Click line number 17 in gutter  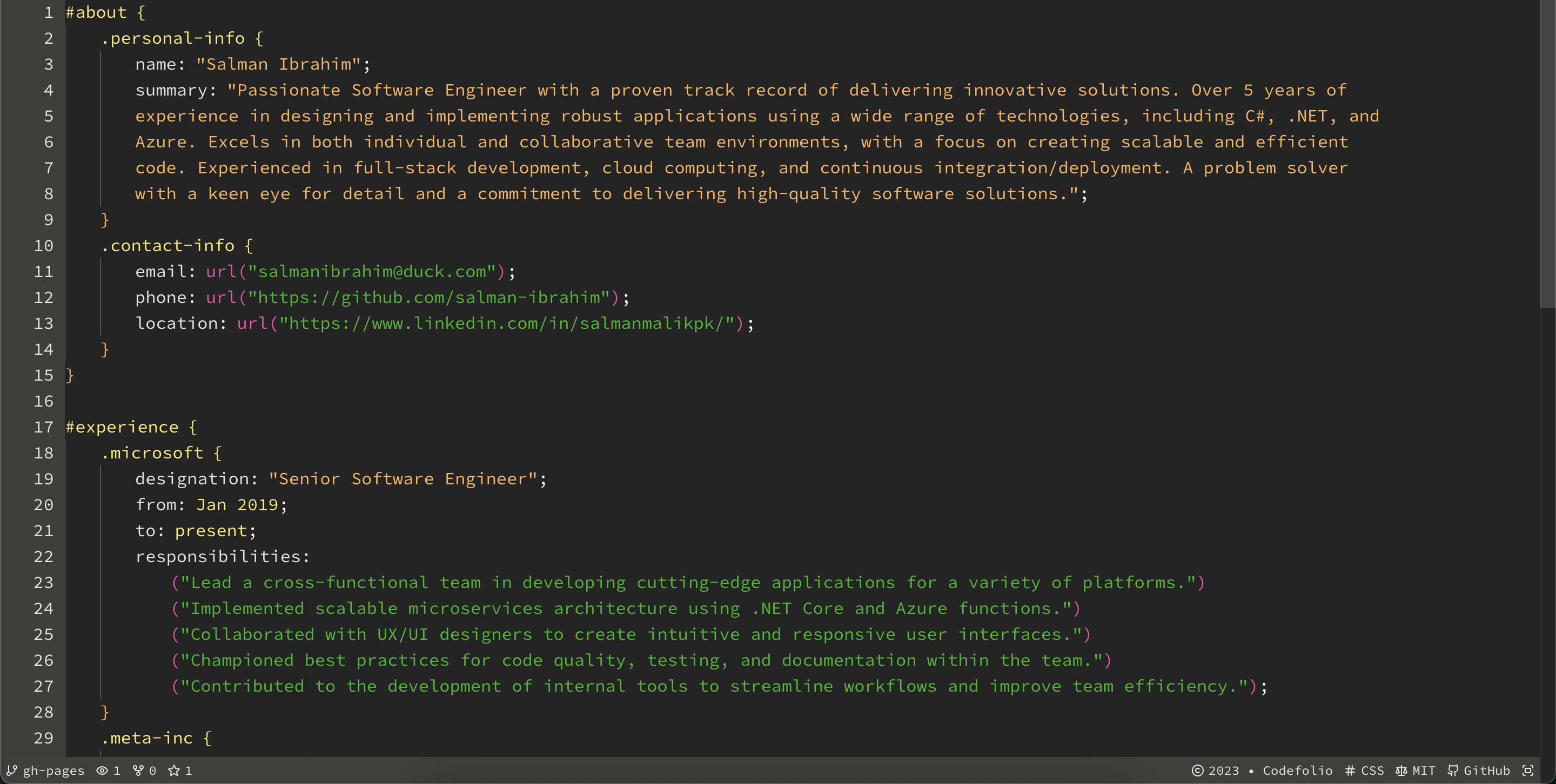coord(43,427)
